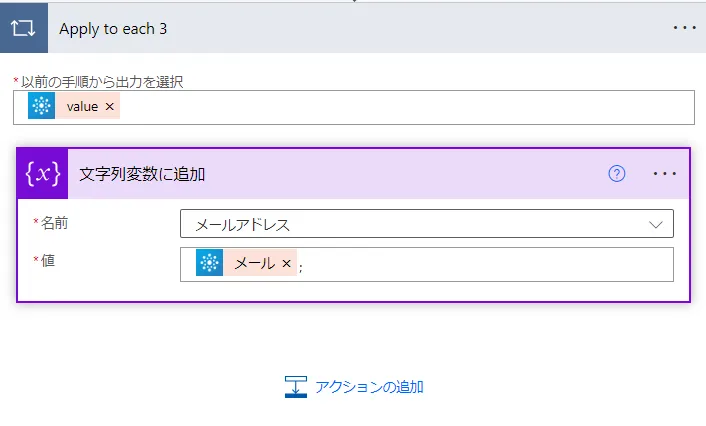Select the メール dynamic content token
The width and height of the screenshot is (706, 426).
(x=254, y=264)
